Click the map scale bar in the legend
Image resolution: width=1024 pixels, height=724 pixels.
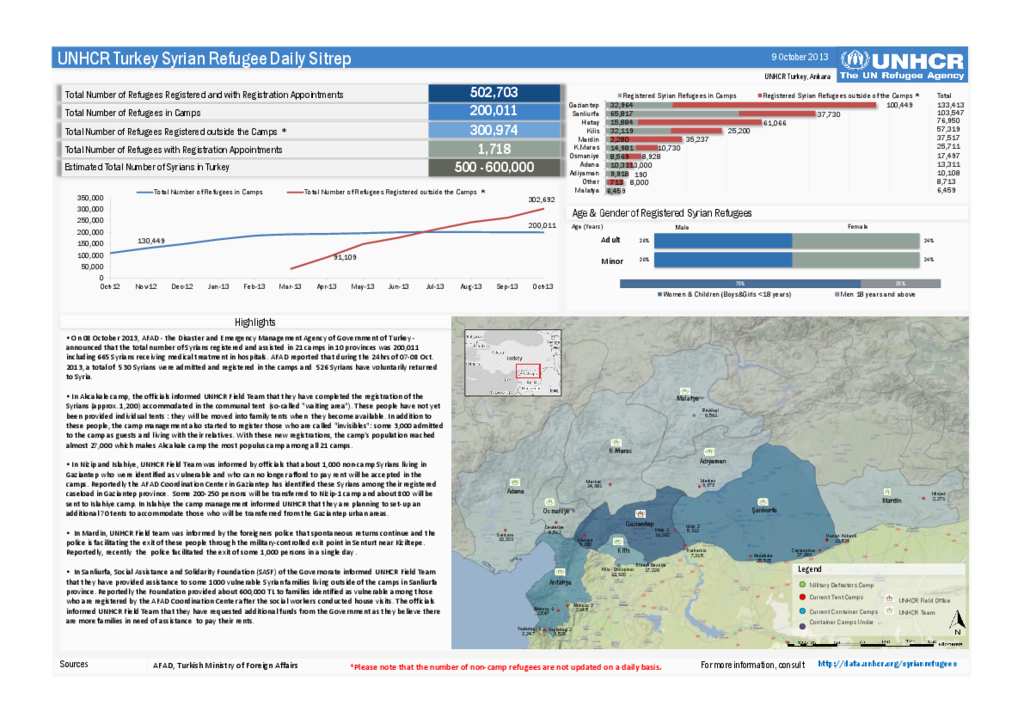tap(860, 644)
